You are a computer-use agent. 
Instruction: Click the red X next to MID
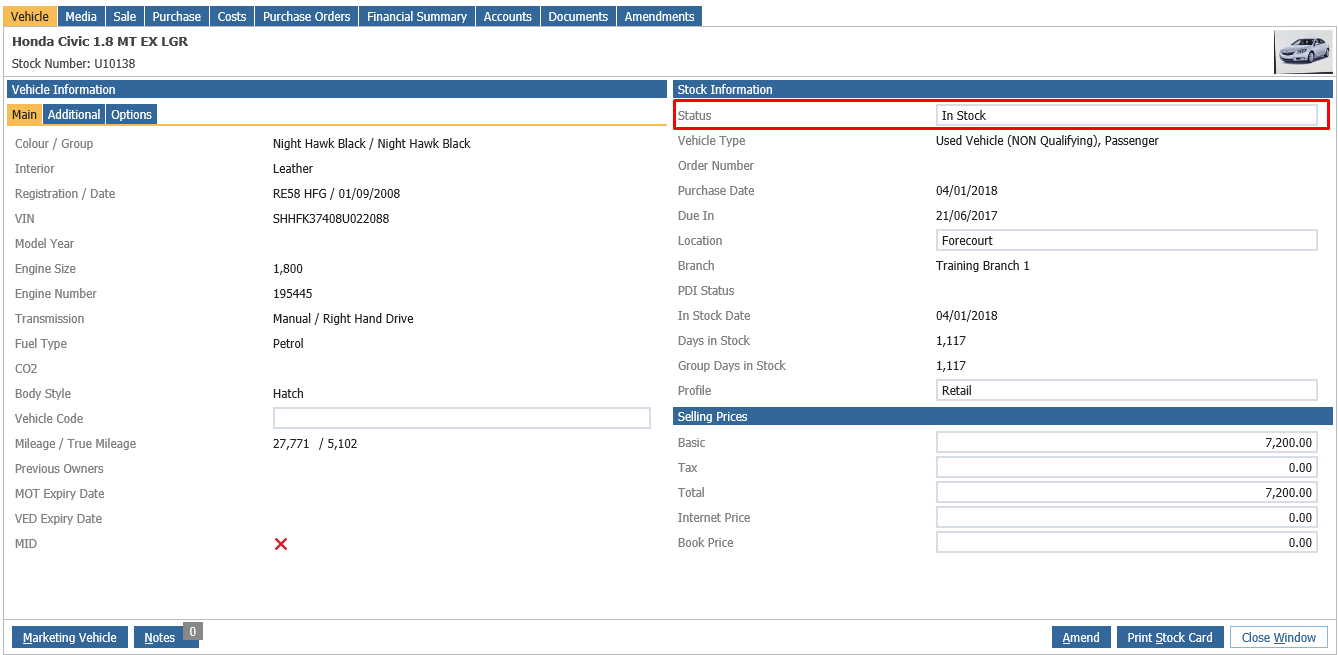pos(281,544)
